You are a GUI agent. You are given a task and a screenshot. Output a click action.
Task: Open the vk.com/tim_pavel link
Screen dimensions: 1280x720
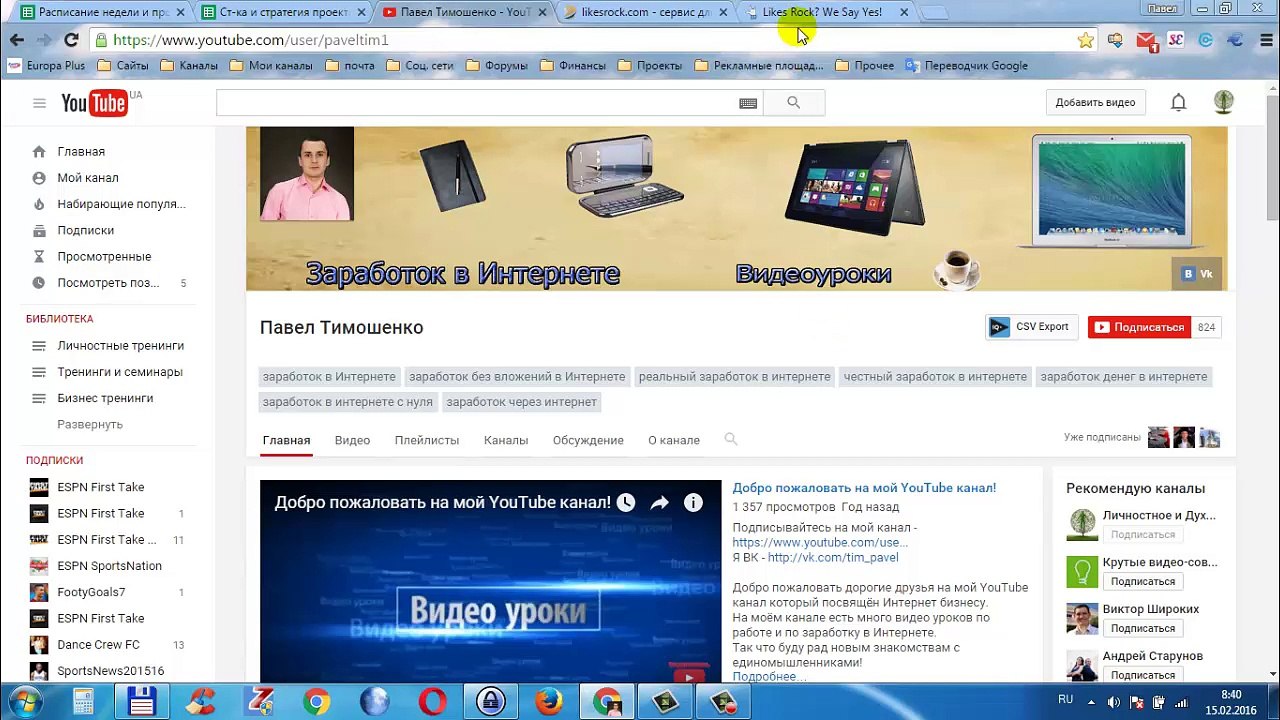pyautogui.click(x=833, y=558)
